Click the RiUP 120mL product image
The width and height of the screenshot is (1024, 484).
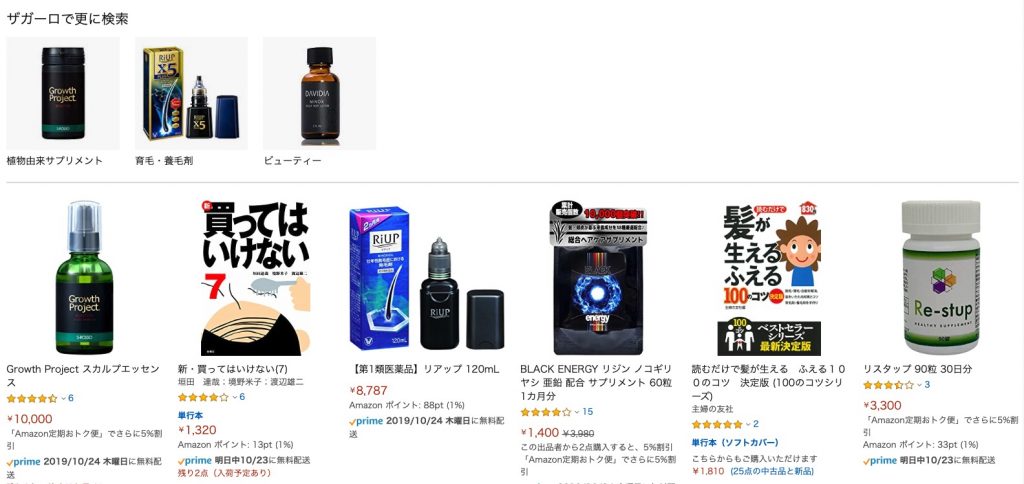point(426,278)
